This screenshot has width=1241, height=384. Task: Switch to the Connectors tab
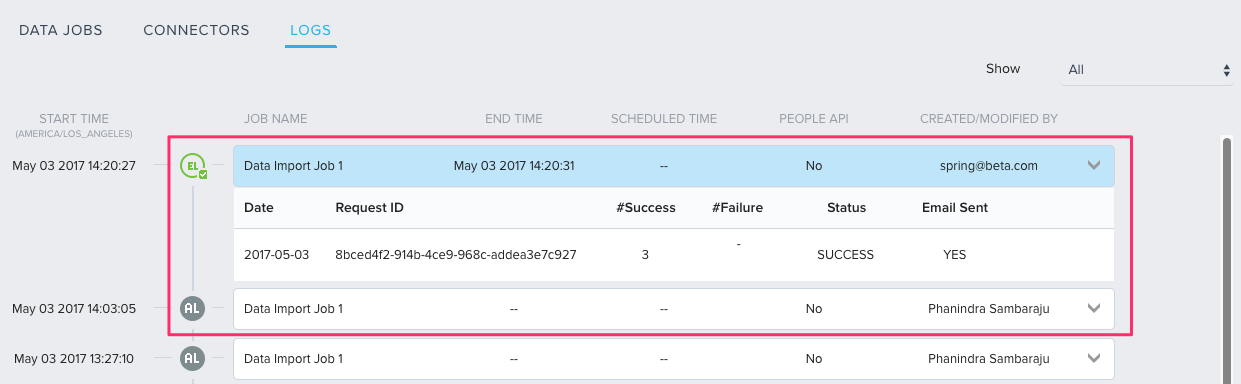[196, 30]
